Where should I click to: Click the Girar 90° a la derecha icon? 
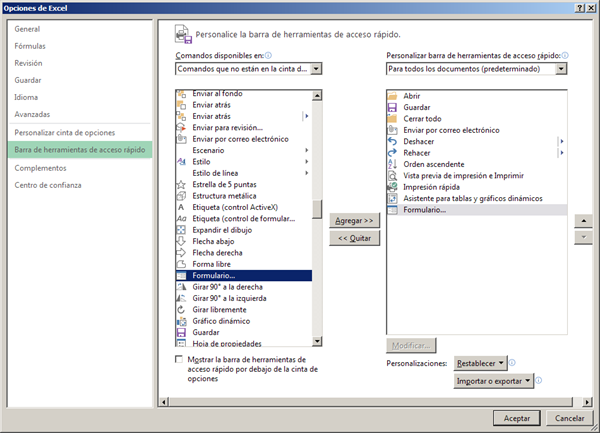pyautogui.click(x=181, y=287)
